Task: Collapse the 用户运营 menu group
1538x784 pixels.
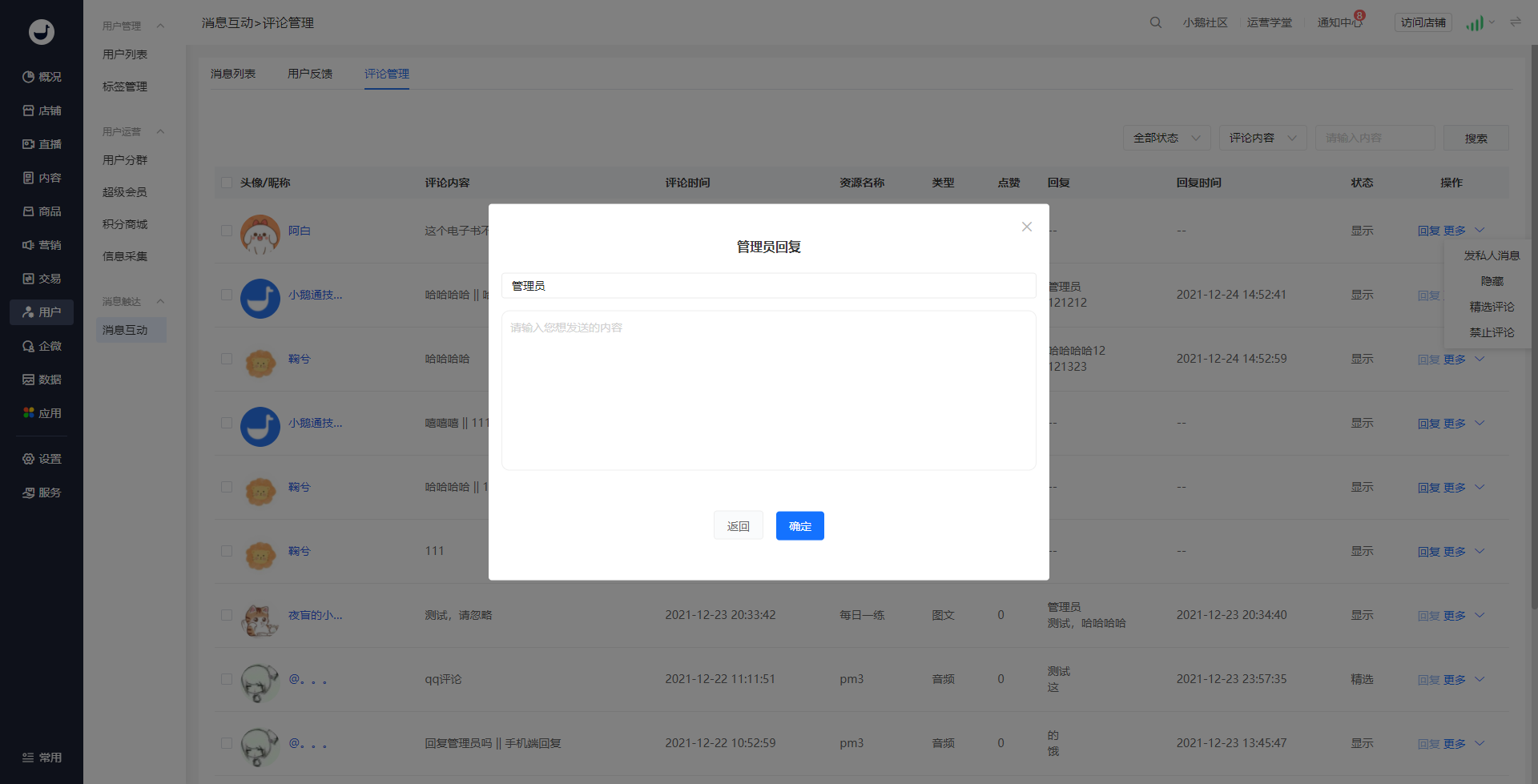Action: (x=160, y=131)
